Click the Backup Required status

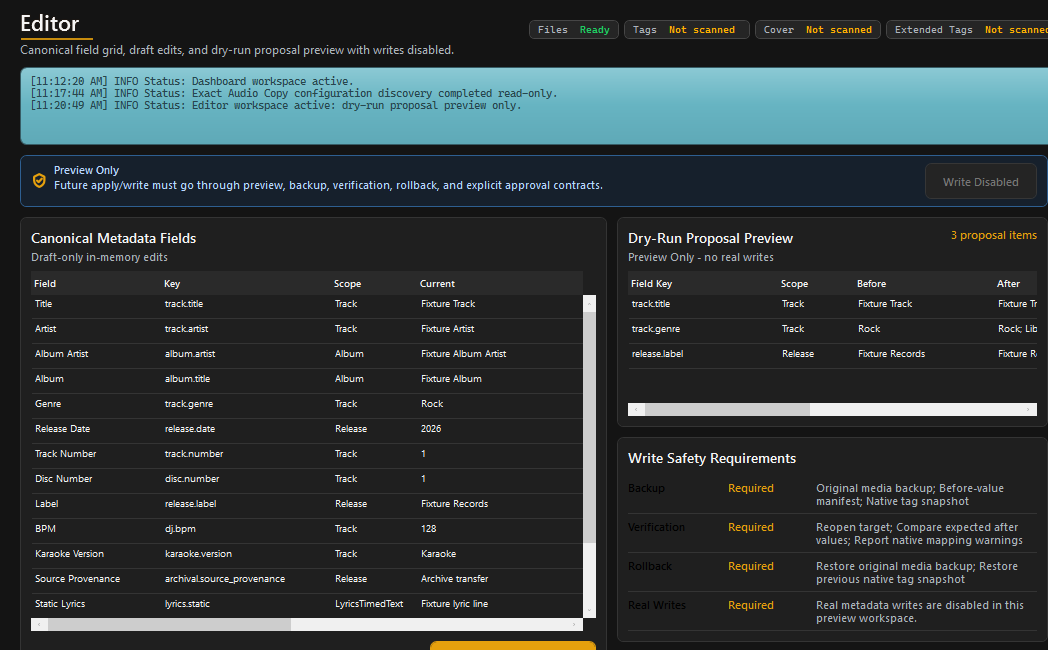pos(751,488)
